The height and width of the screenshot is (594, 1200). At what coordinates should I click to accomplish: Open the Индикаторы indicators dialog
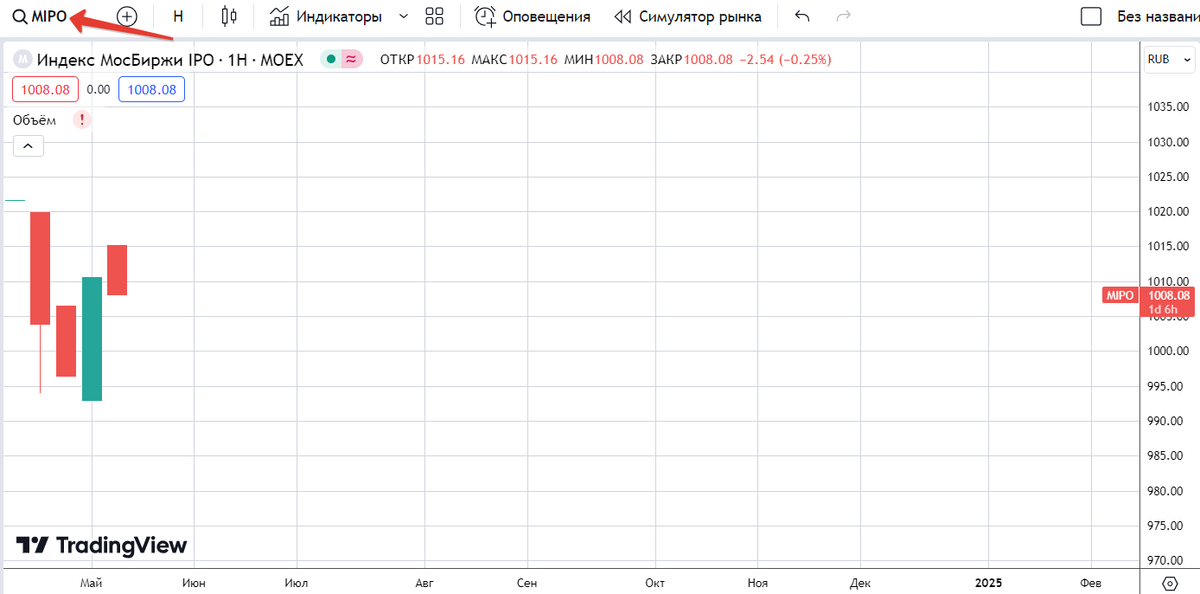326,16
